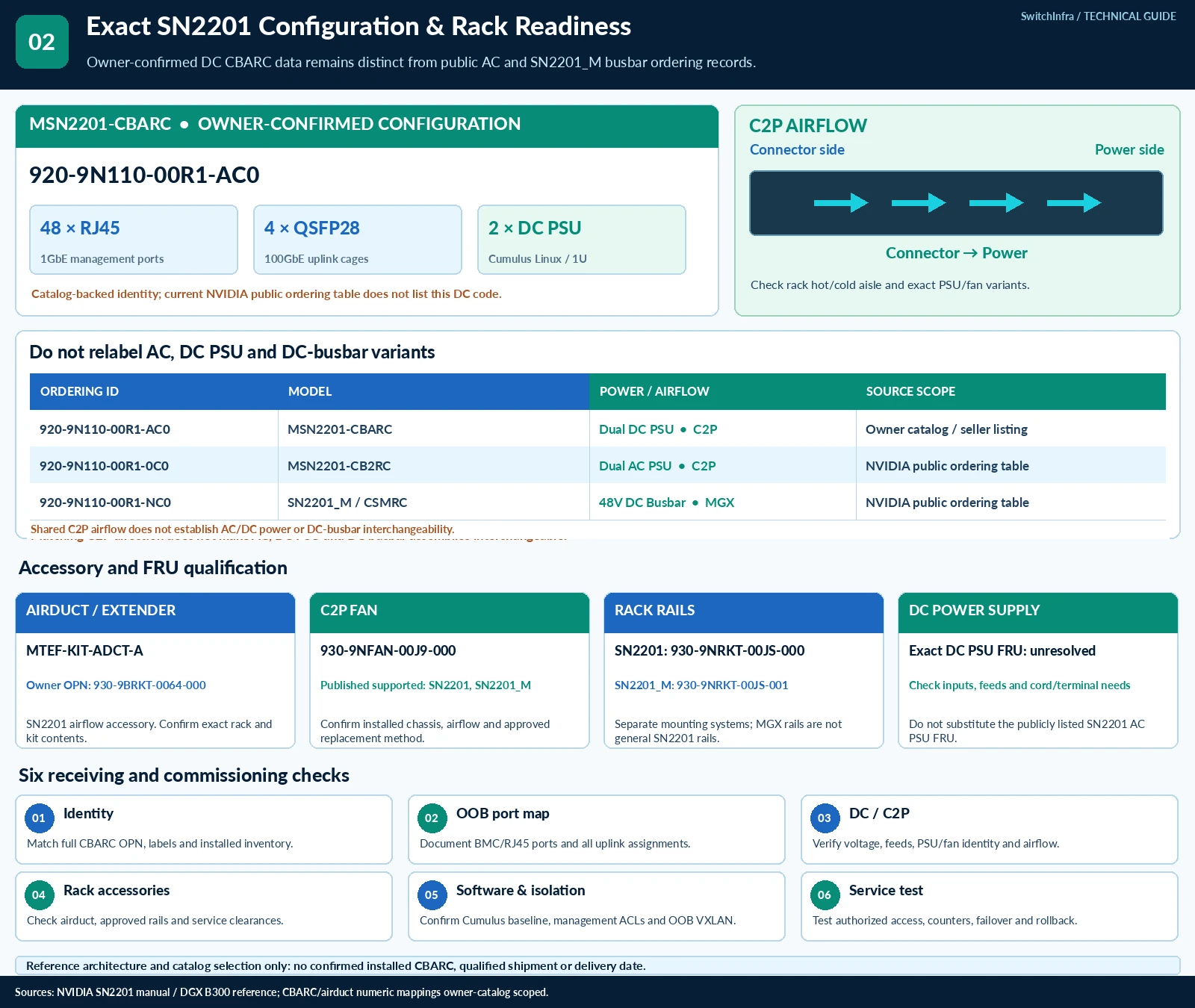
Task: Click the C2P FAN card header
Action: (x=450, y=613)
